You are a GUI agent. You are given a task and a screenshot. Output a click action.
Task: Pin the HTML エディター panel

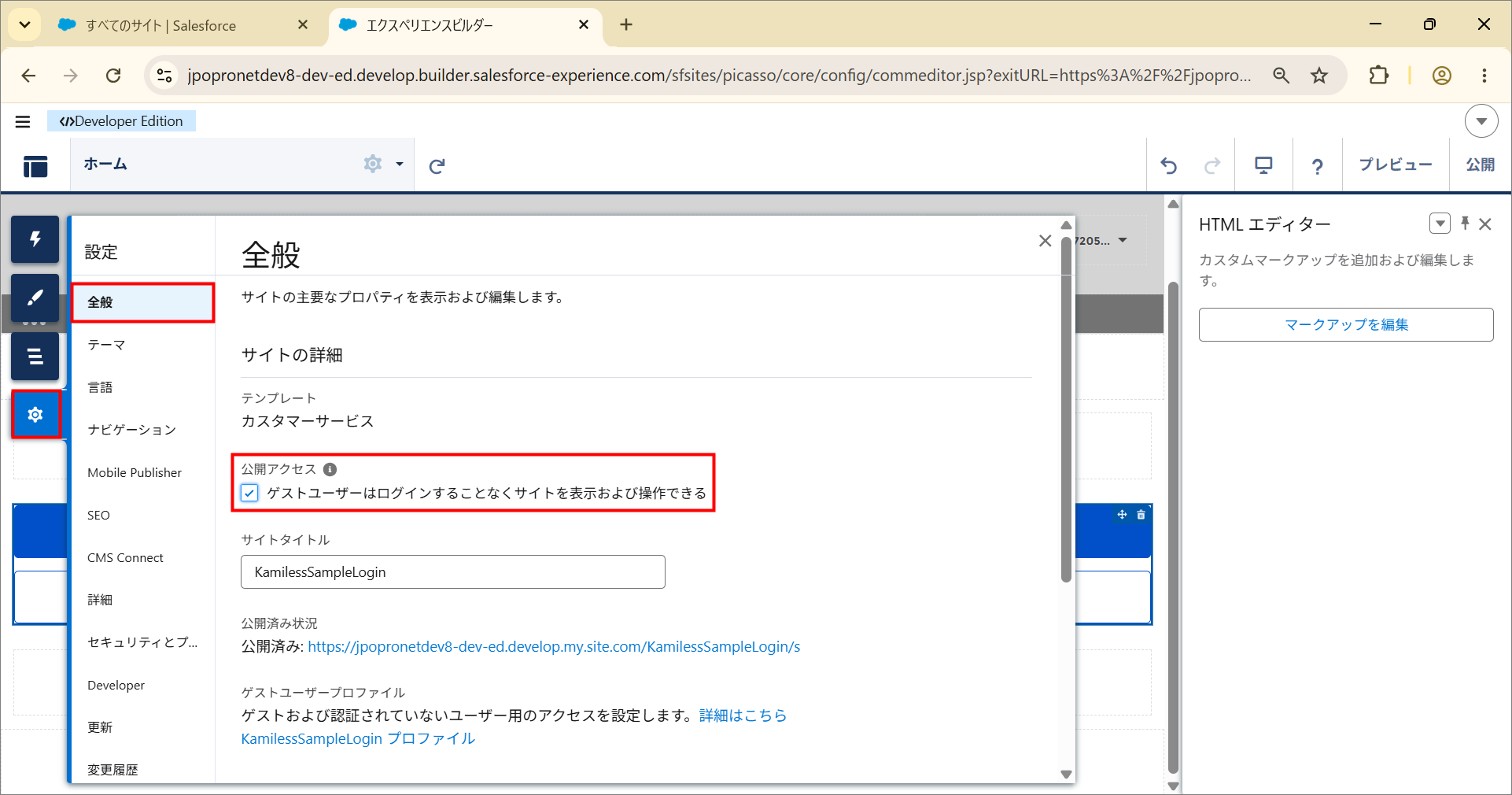(x=1465, y=224)
